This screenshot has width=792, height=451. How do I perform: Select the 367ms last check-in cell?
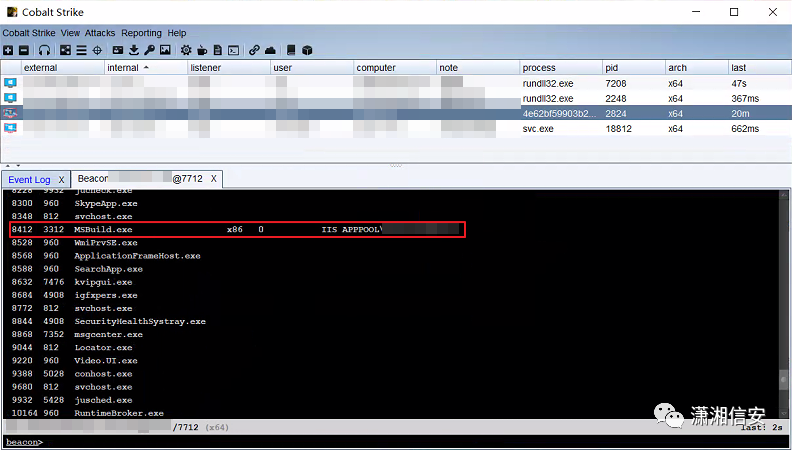tap(760, 98)
